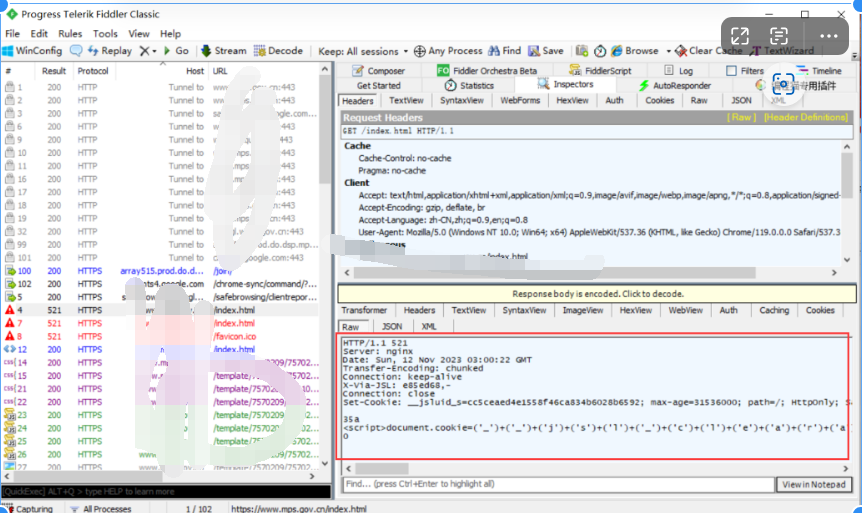Select request SyntaxView inspector tab

(461, 101)
